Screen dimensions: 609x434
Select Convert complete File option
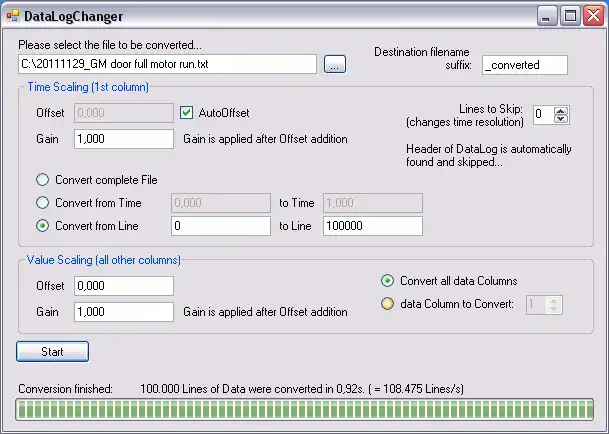point(42,180)
